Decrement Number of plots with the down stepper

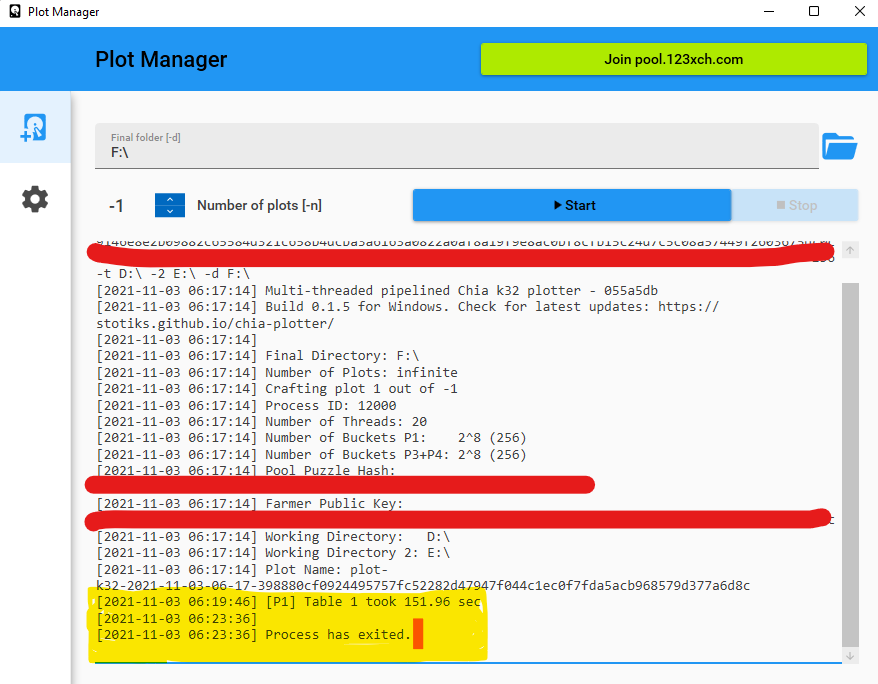[169, 211]
